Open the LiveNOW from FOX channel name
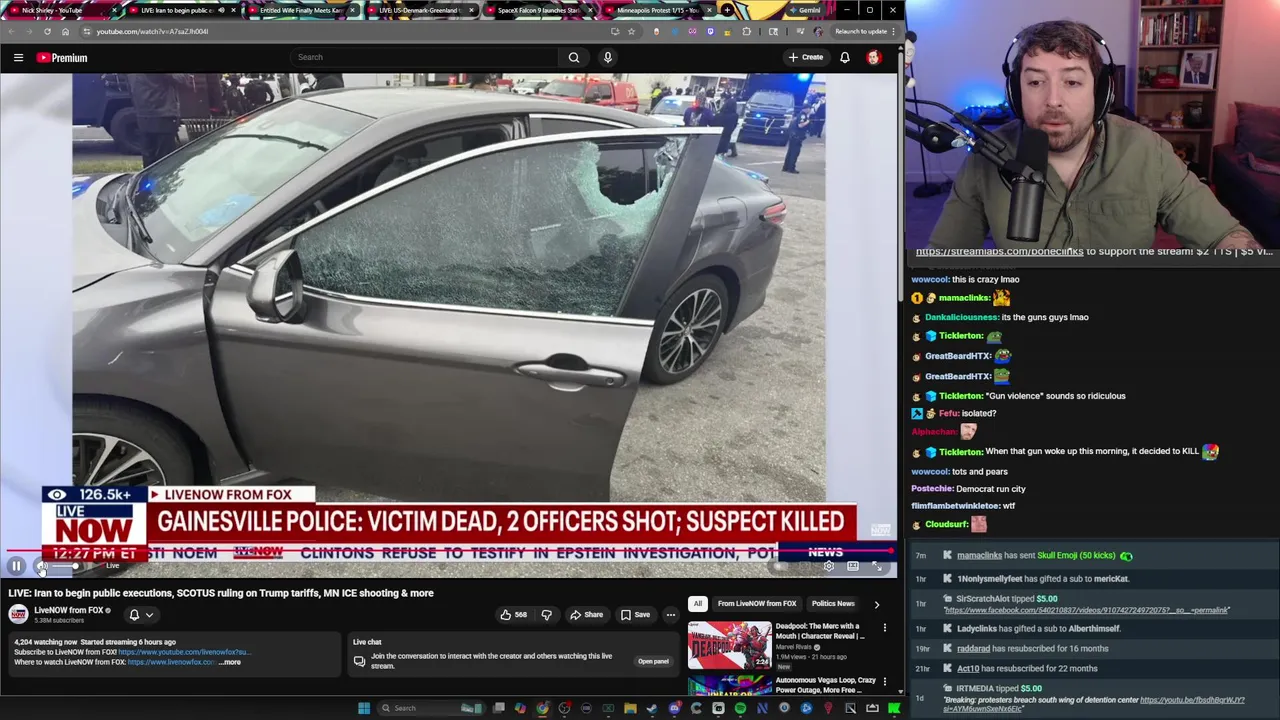Image resolution: width=1280 pixels, height=720 pixels. pyautogui.click(x=69, y=610)
